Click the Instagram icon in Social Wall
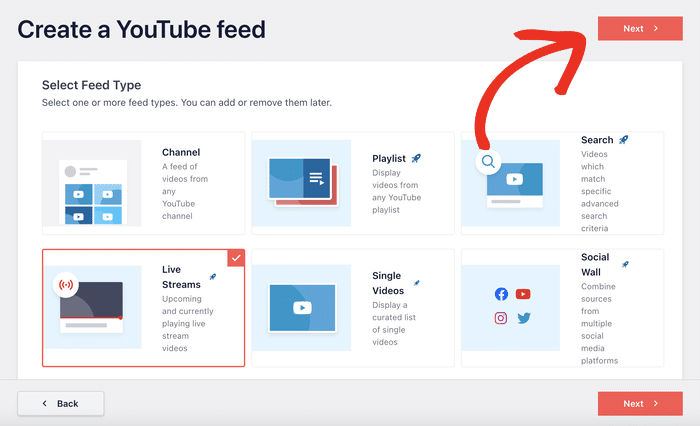The width and height of the screenshot is (700, 426). [501, 318]
